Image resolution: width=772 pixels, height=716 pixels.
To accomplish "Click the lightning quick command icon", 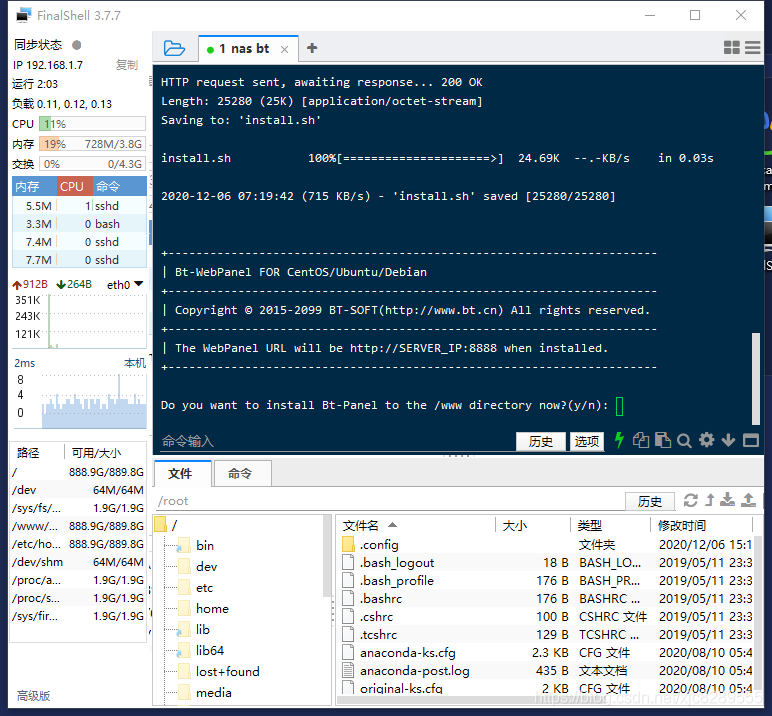I will pos(619,440).
